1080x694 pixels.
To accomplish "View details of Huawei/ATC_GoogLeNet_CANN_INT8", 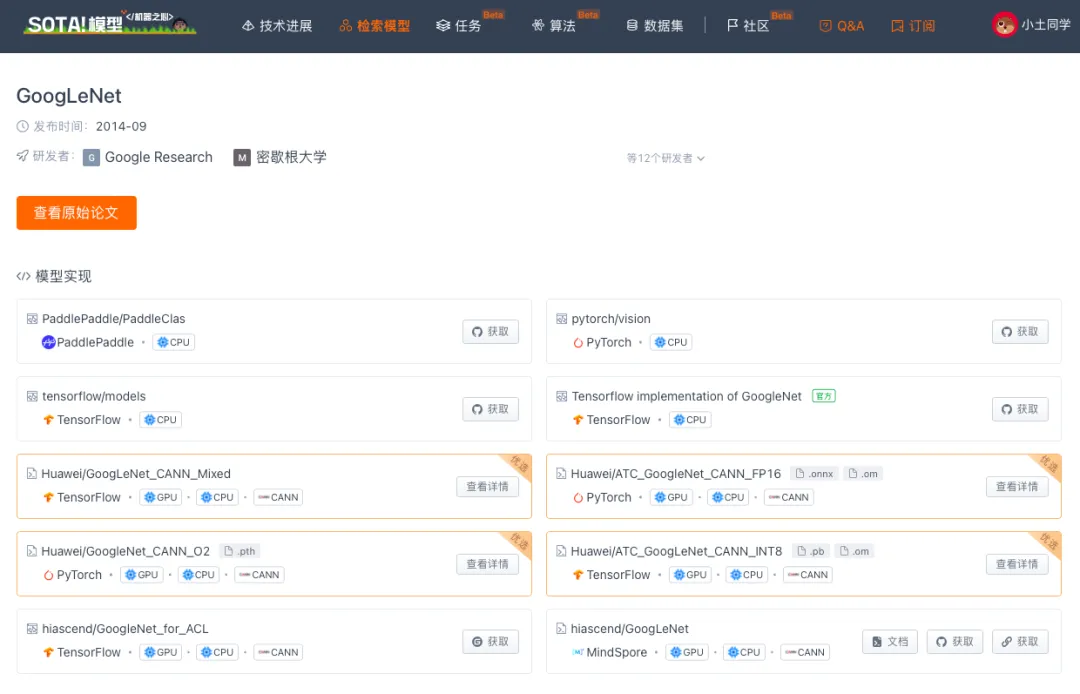I will [x=1017, y=564].
